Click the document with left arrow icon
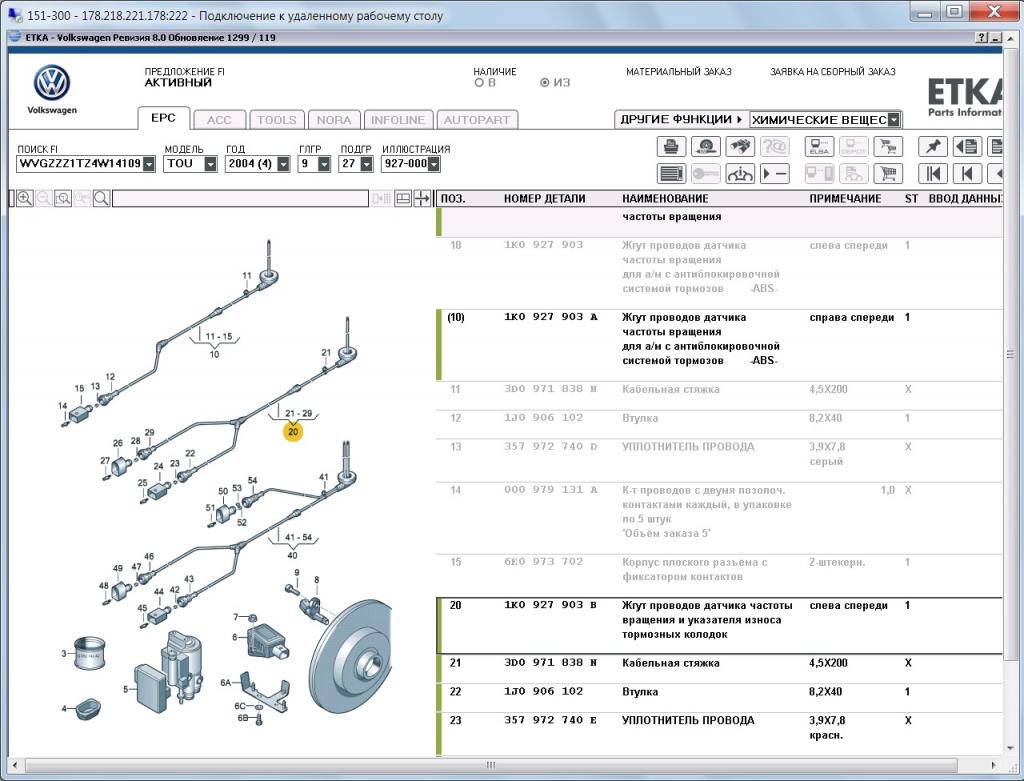Viewport: 1024px width, 781px height. point(967,146)
